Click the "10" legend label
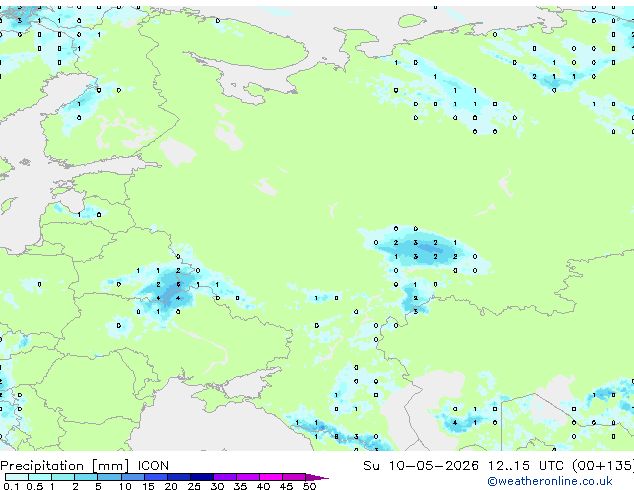This screenshot has width=634, height=490. pos(125,486)
